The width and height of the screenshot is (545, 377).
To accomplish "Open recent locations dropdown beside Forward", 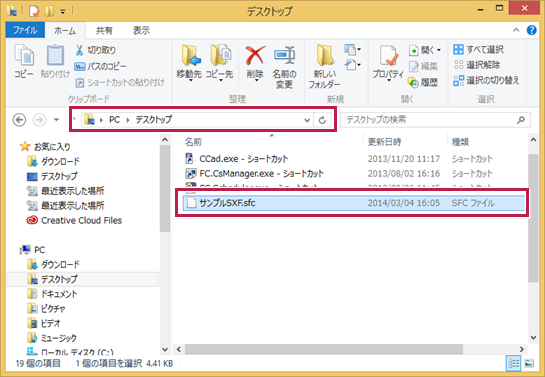I will pyautogui.click(x=56, y=120).
